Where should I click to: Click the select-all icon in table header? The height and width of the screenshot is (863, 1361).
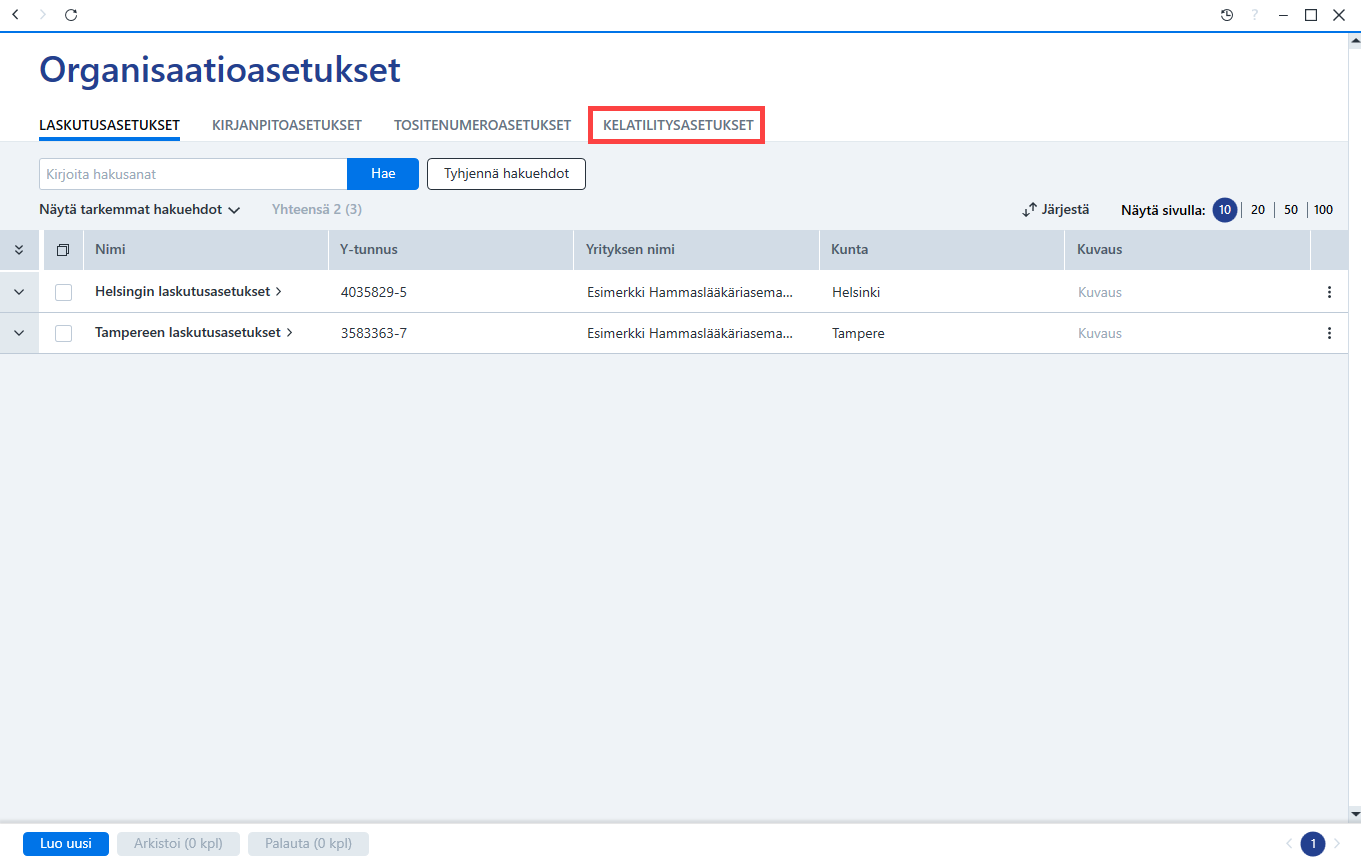click(x=63, y=250)
